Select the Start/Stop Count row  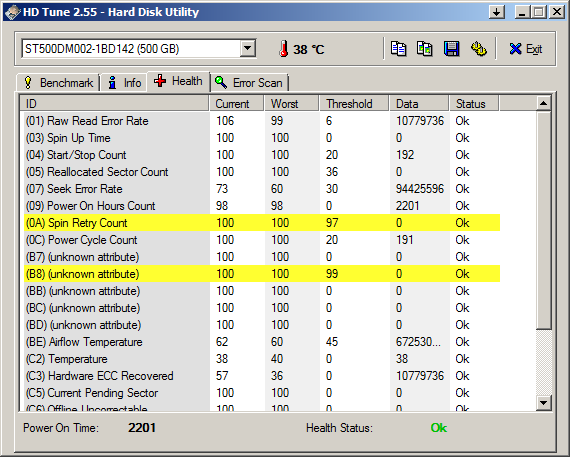pyautogui.click(x=262, y=155)
